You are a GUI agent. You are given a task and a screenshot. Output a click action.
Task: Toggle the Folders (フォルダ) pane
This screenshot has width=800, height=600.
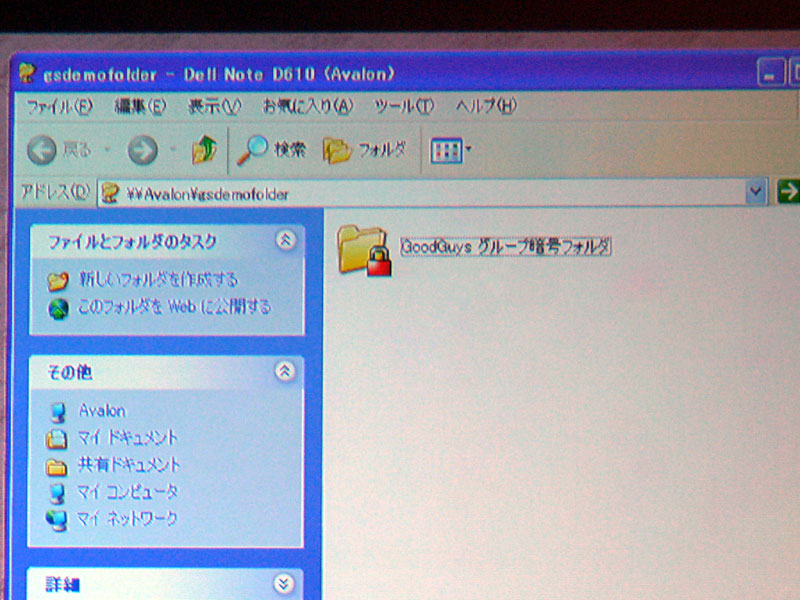365,150
